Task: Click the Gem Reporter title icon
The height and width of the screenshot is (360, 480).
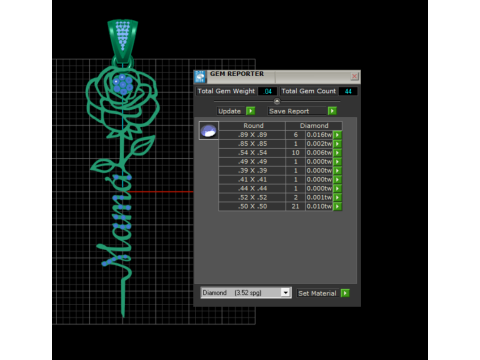Action: [200, 77]
